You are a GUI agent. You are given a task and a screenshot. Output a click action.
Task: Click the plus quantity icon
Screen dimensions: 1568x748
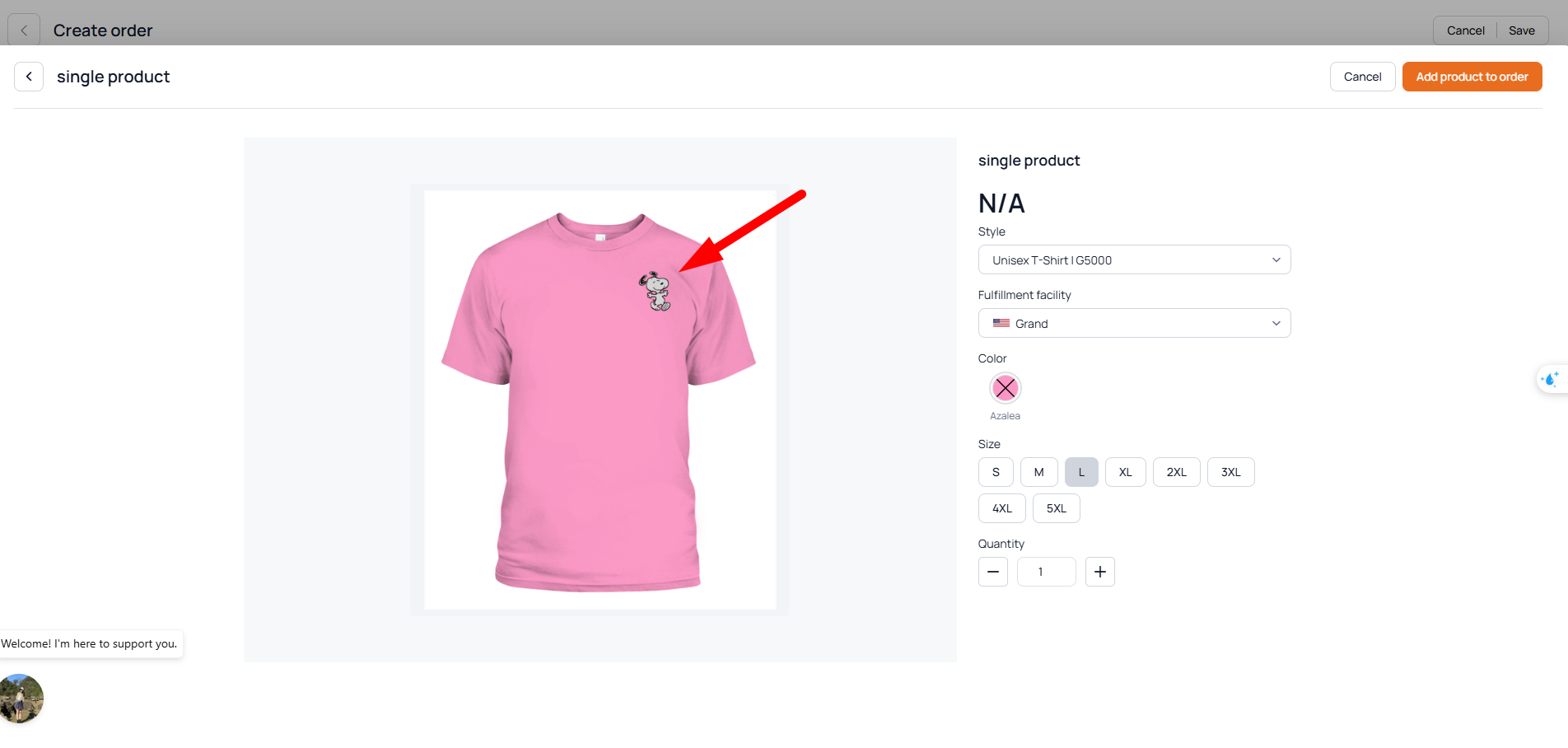pos(1099,572)
